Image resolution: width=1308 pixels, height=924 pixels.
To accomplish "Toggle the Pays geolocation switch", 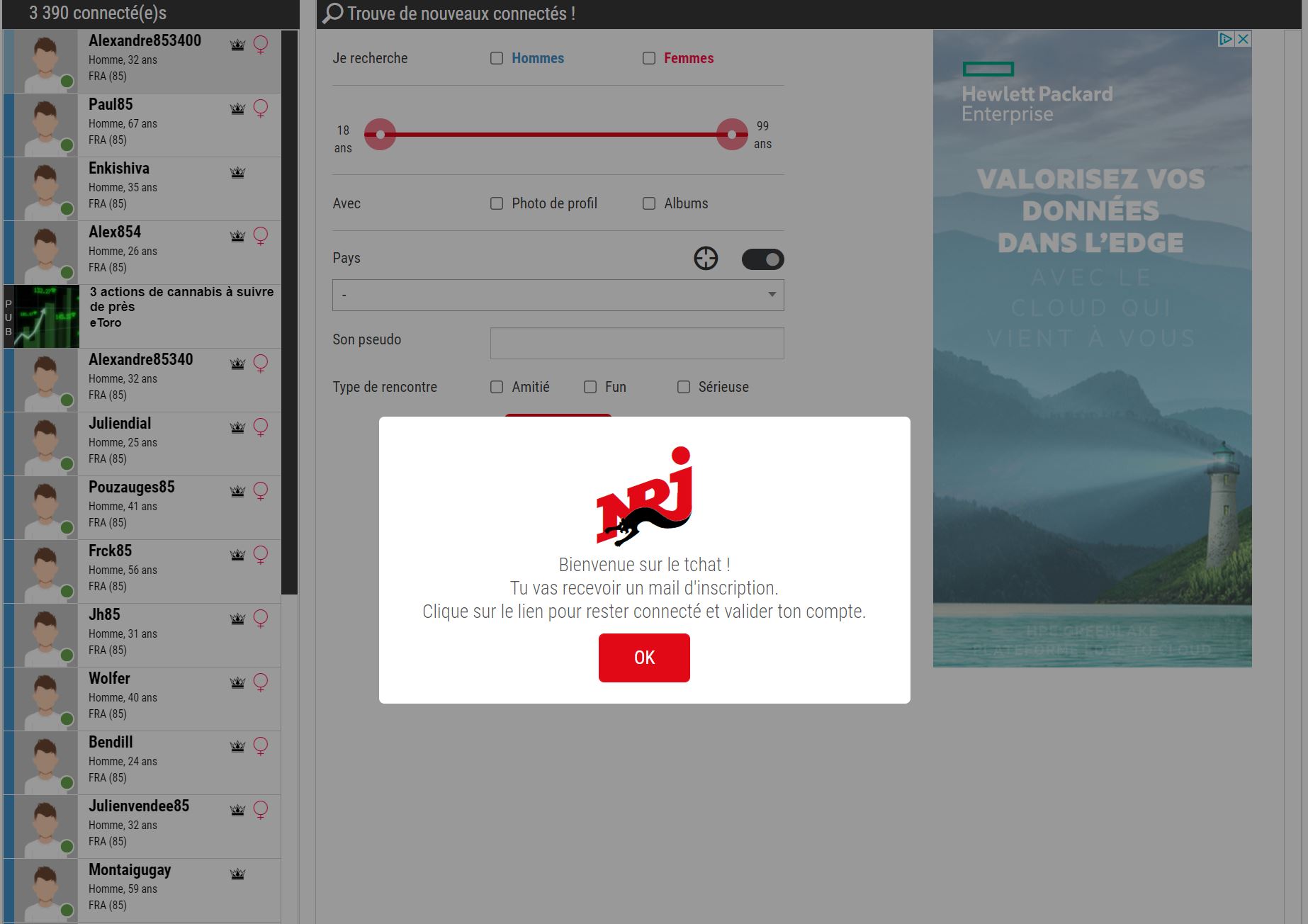I will 763,259.
